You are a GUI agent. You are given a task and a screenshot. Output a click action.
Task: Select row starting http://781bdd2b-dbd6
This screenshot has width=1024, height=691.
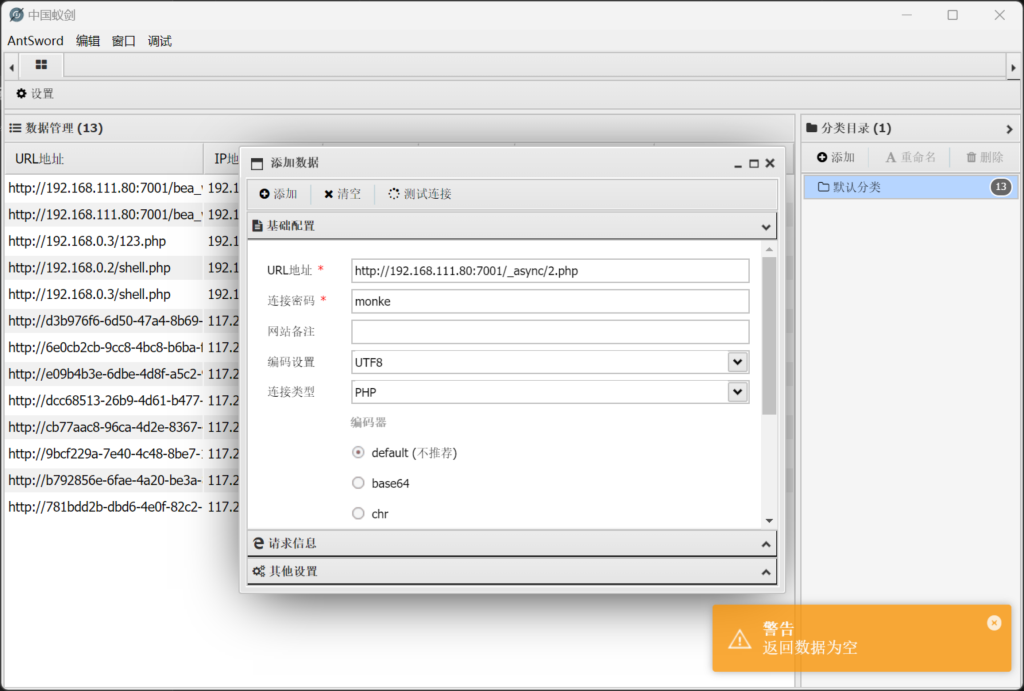pyautogui.click(x=122, y=507)
